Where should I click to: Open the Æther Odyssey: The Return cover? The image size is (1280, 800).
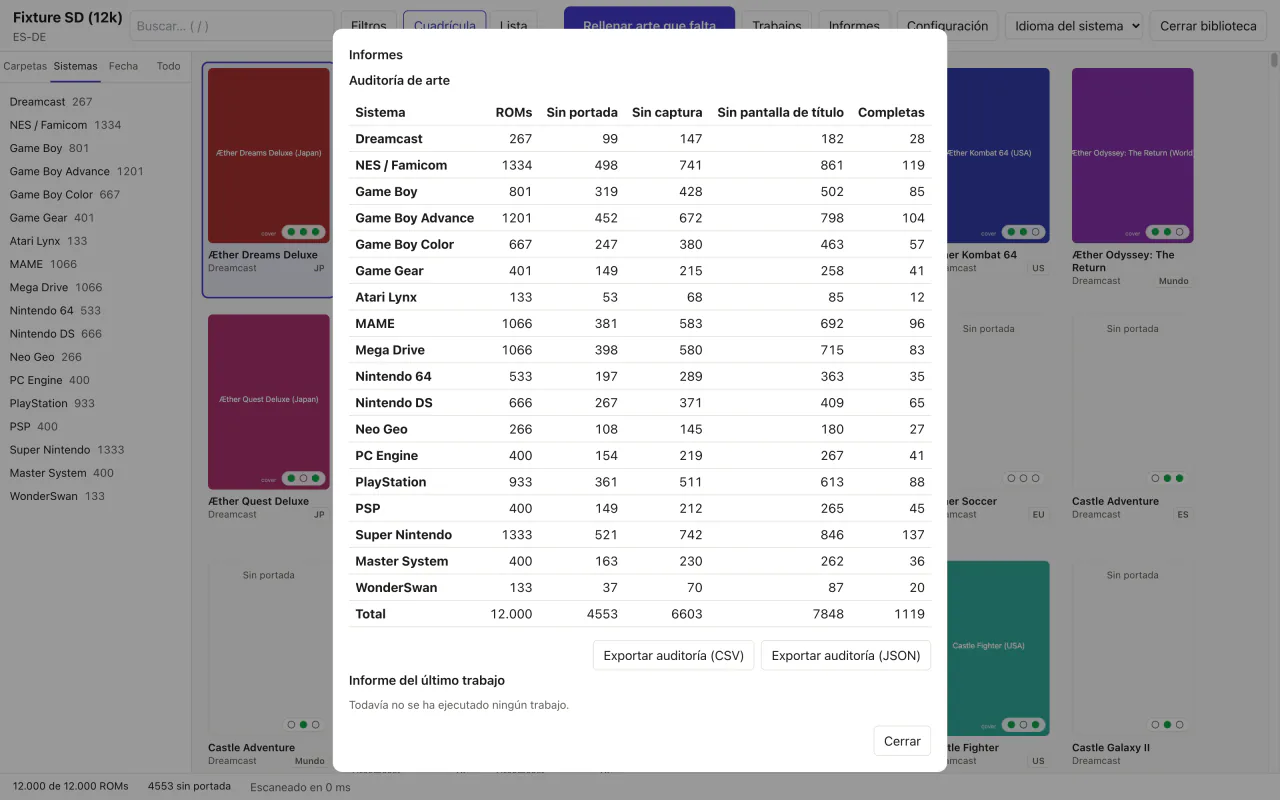pyautogui.click(x=1133, y=155)
